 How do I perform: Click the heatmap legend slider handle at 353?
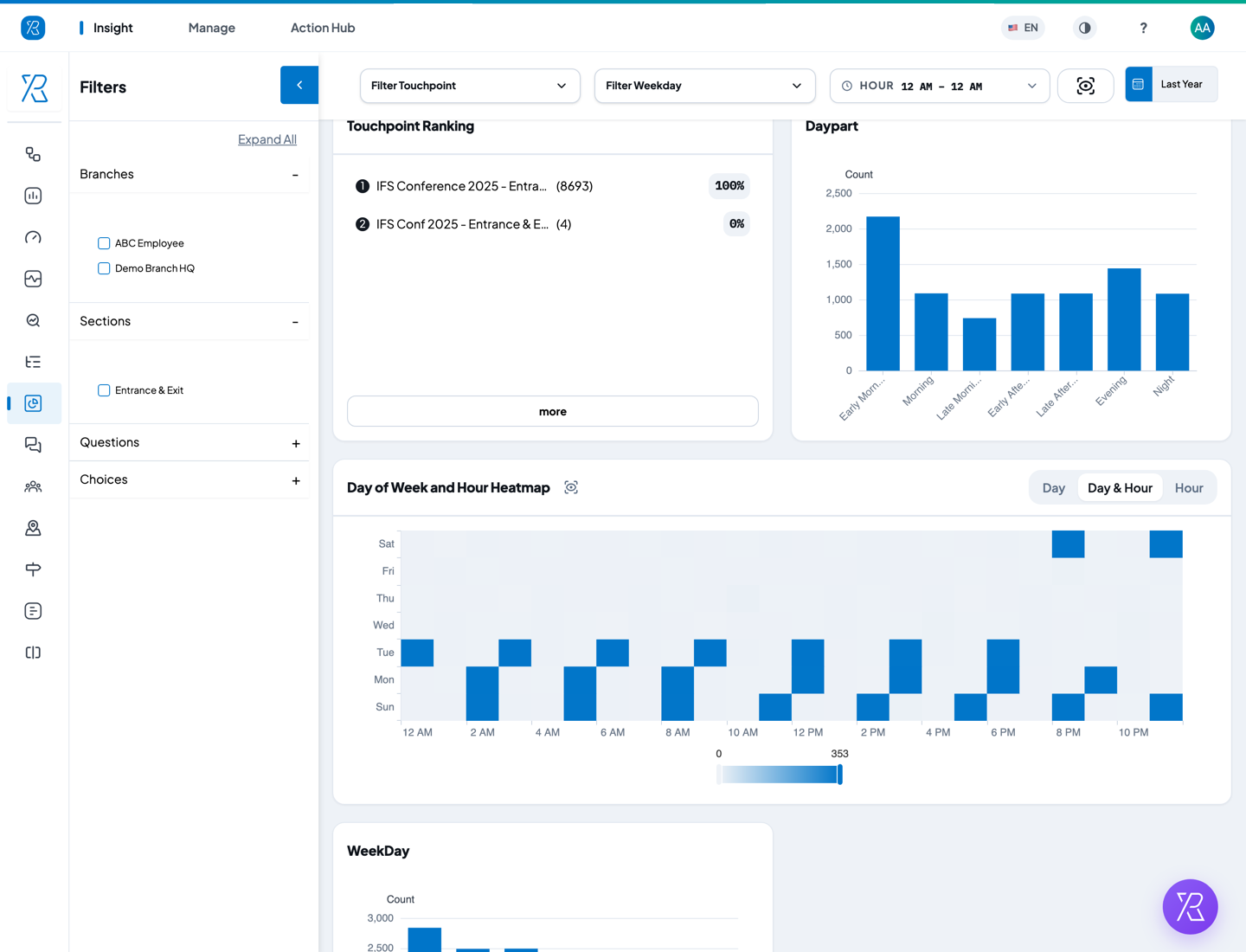coord(839,775)
